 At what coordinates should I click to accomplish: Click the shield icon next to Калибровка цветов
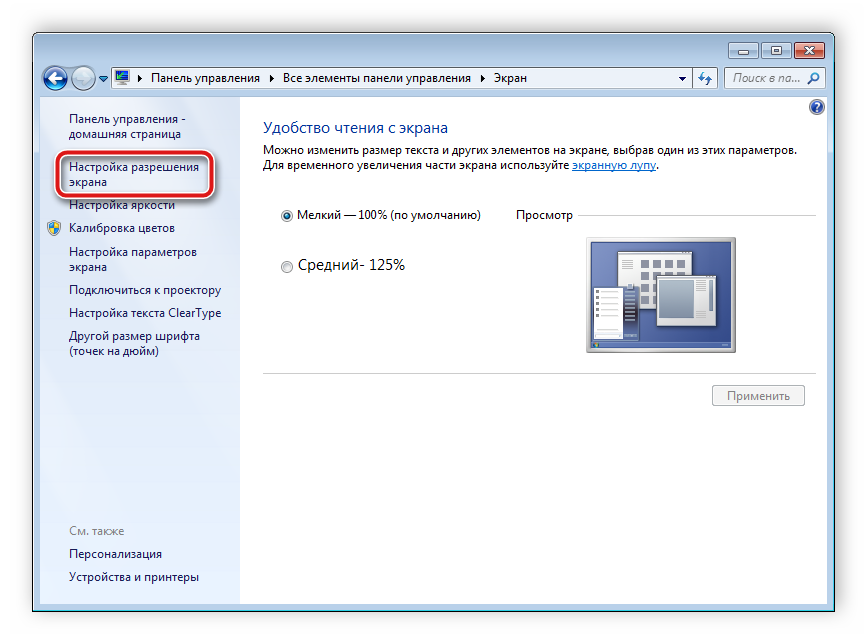tap(54, 228)
